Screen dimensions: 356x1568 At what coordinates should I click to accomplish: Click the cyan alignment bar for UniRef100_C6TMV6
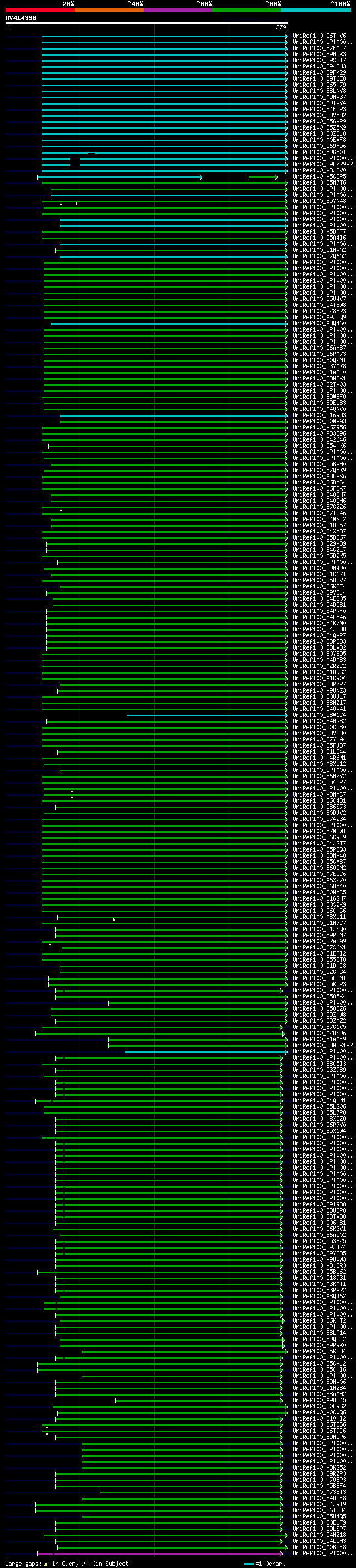[x=164, y=36]
